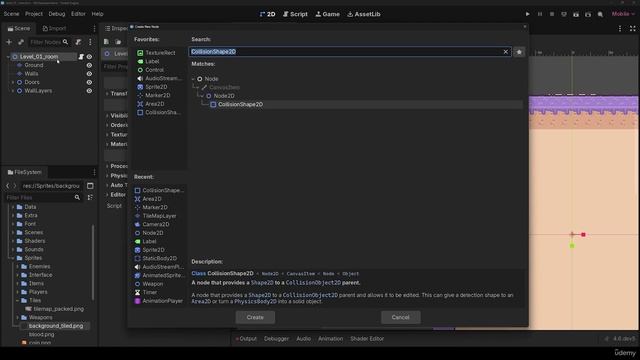Click the node search input field
The width and height of the screenshot is (640, 360).
(x=345, y=52)
